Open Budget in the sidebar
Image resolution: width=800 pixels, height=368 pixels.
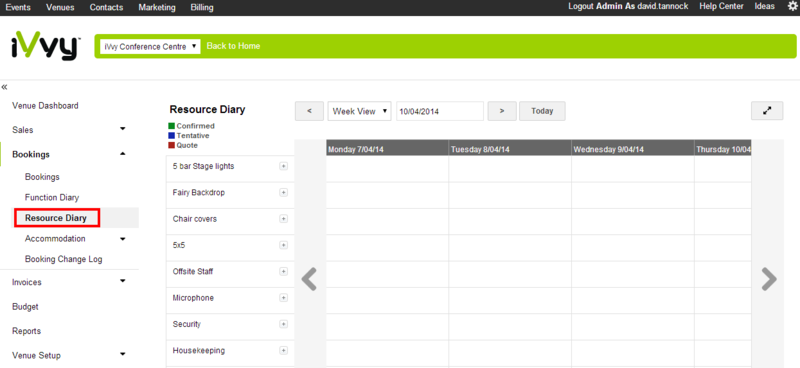26,307
